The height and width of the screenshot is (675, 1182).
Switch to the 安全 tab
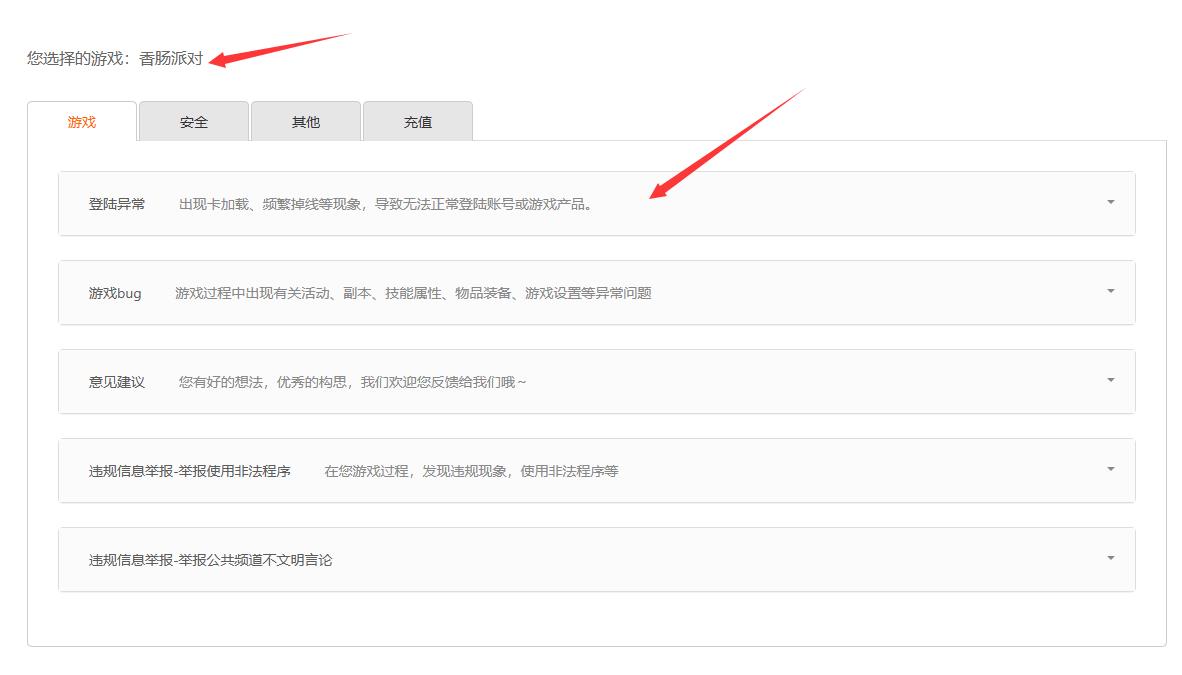click(193, 121)
